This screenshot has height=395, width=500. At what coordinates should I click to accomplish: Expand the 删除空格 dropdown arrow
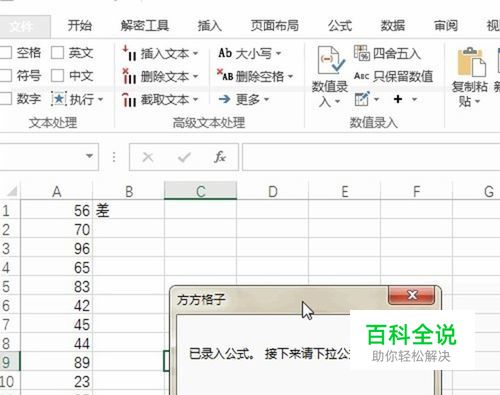coord(290,77)
